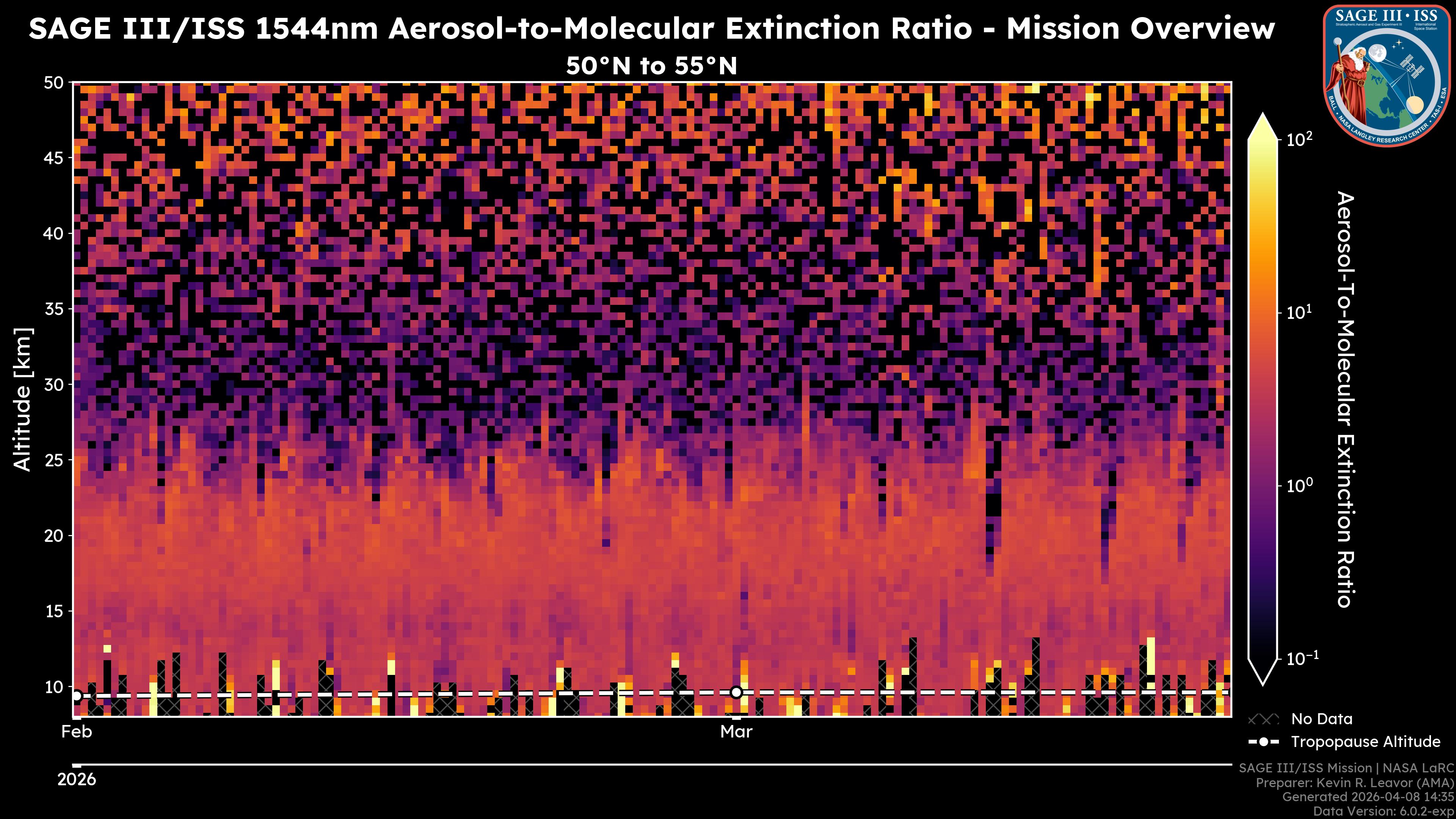
Task: Click the Mission Overview chart title
Action: [651, 28]
